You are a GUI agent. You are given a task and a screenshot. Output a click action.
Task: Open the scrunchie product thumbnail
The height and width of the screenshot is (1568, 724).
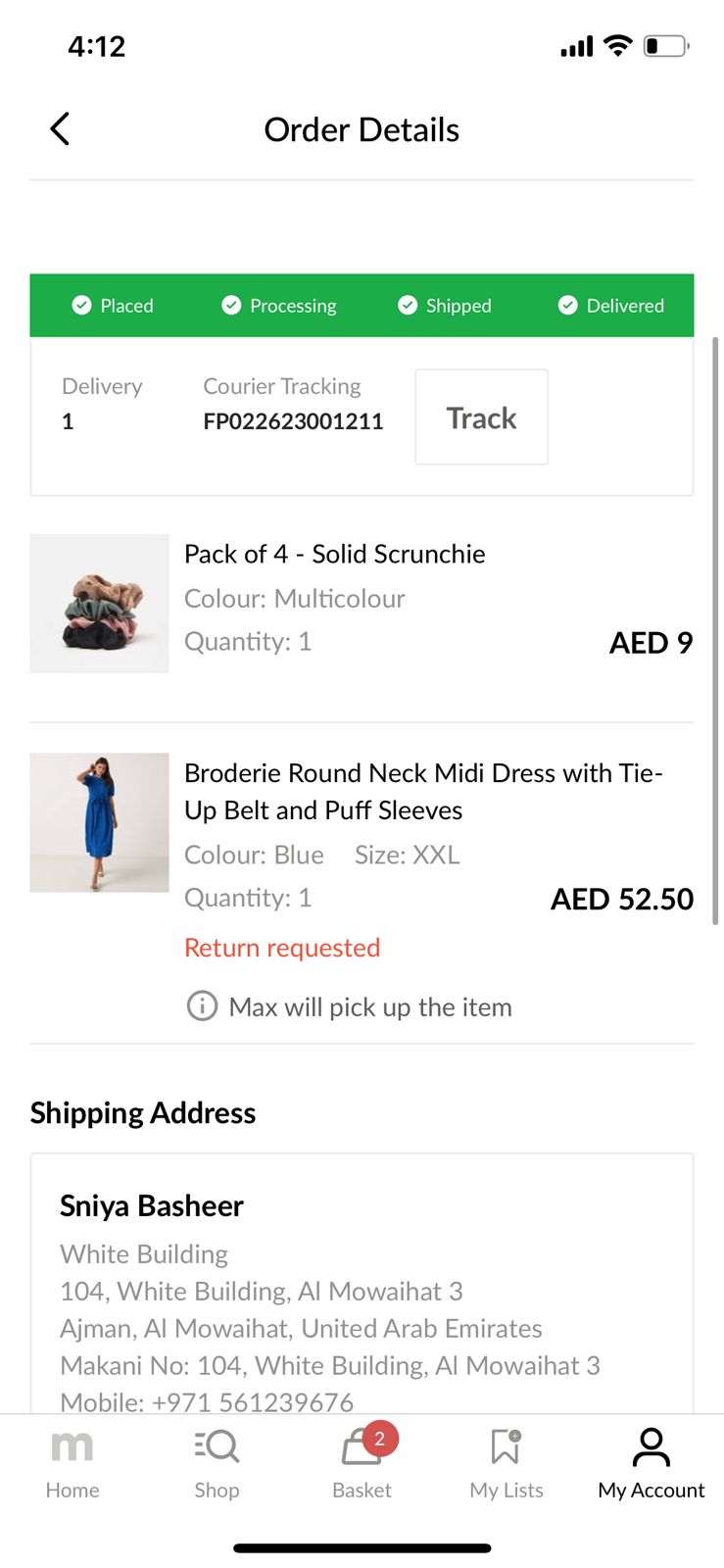(99, 603)
